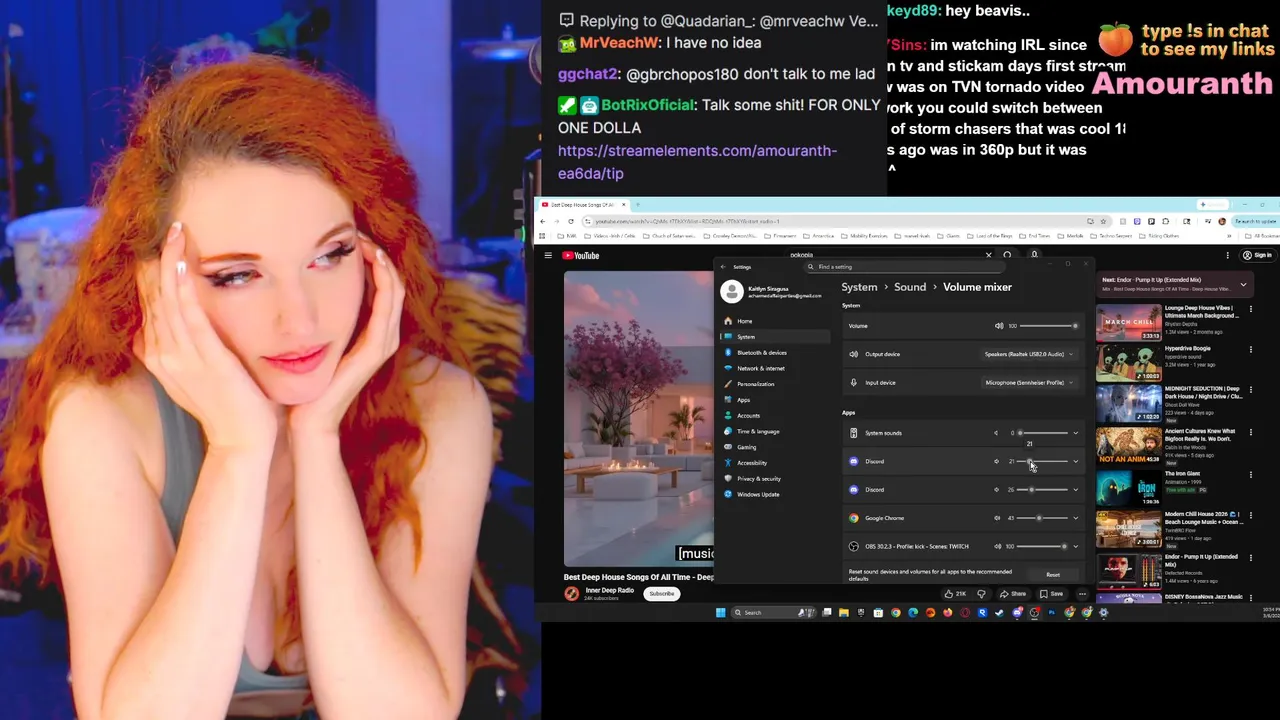The width and height of the screenshot is (1280, 720).
Task: Click the taskbar Search box
Action: (772, 613)
